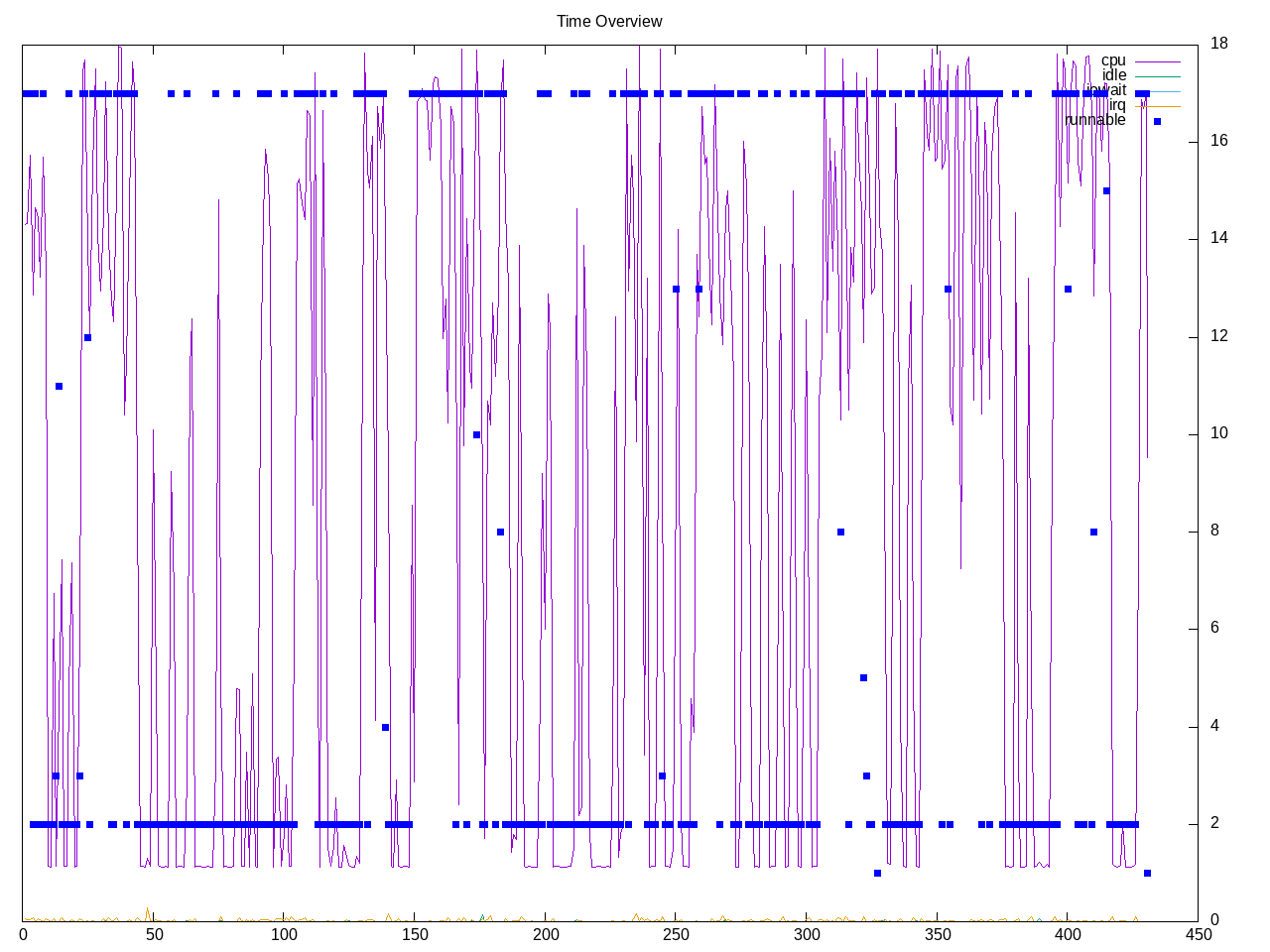This screenshot has width=1270, height=952.
Task: Select the idle legend label
Action: [1114, 75]
